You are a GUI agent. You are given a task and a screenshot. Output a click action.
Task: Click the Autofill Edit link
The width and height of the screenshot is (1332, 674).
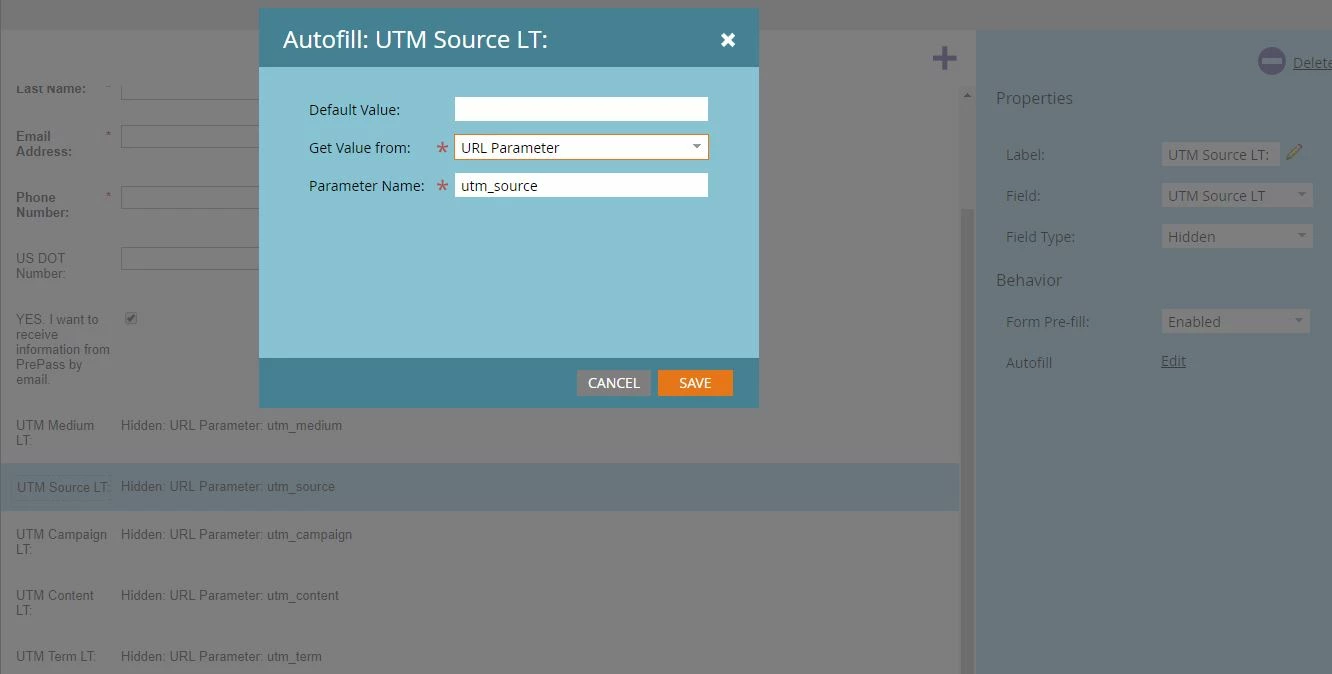click(1173, 362)
